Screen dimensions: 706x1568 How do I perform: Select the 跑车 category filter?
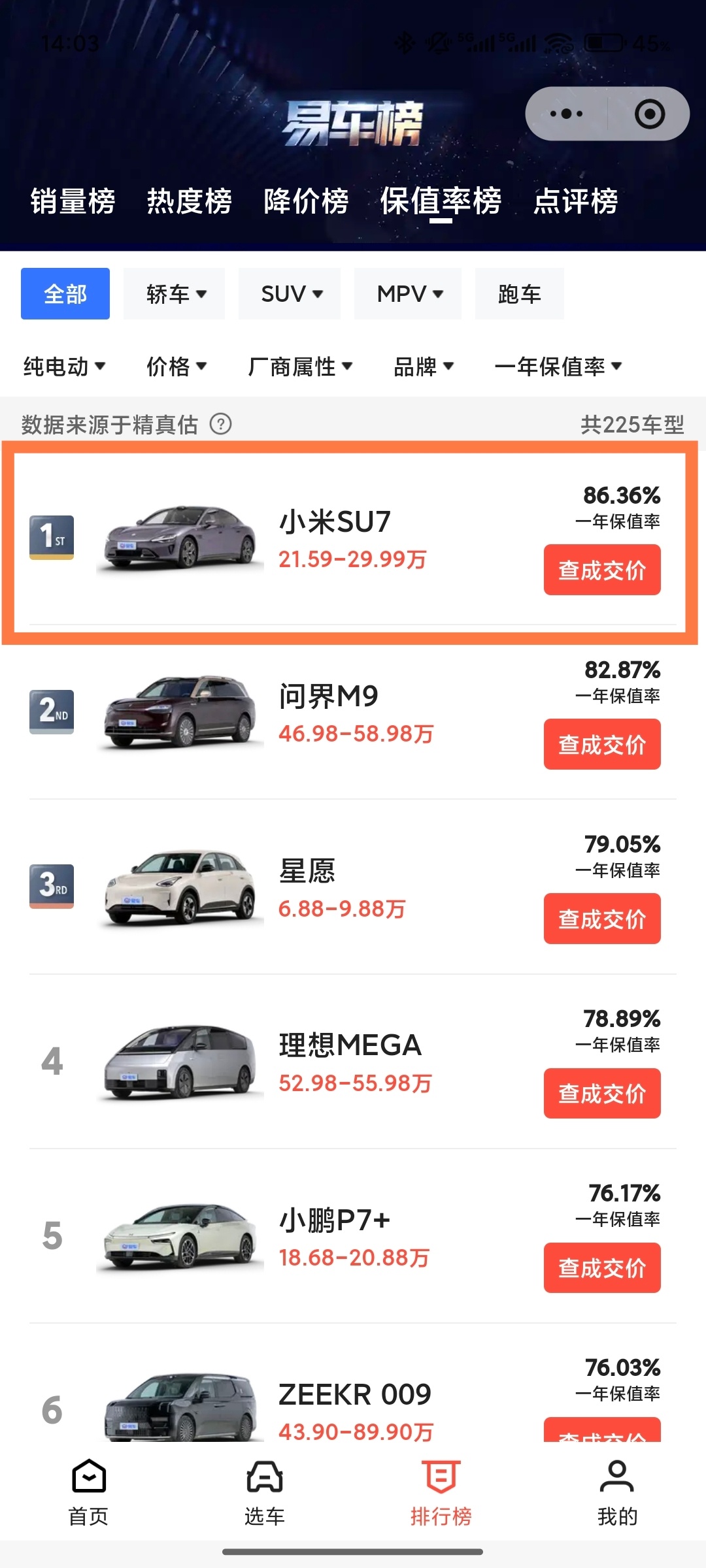coord(519,294)
